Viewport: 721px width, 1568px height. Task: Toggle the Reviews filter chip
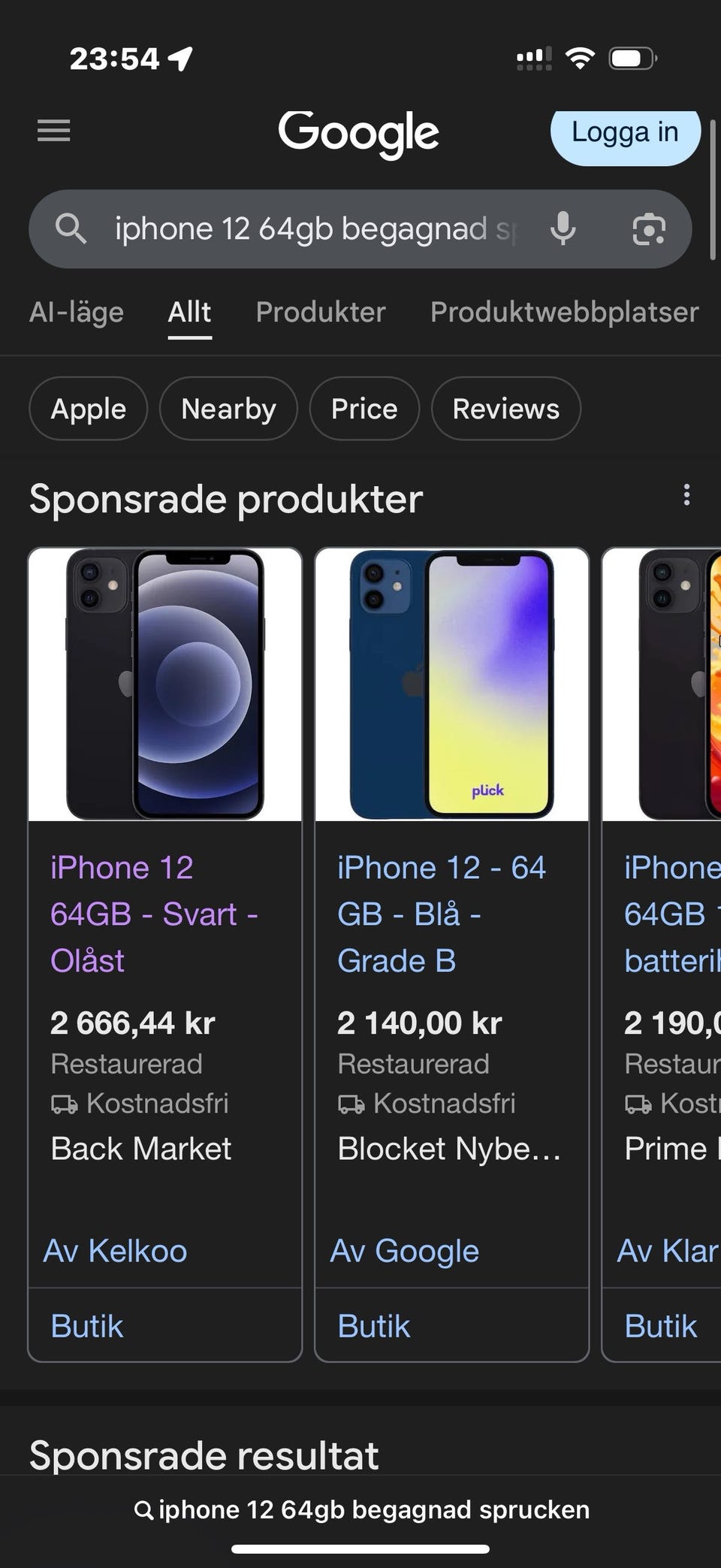click(505, 409)
